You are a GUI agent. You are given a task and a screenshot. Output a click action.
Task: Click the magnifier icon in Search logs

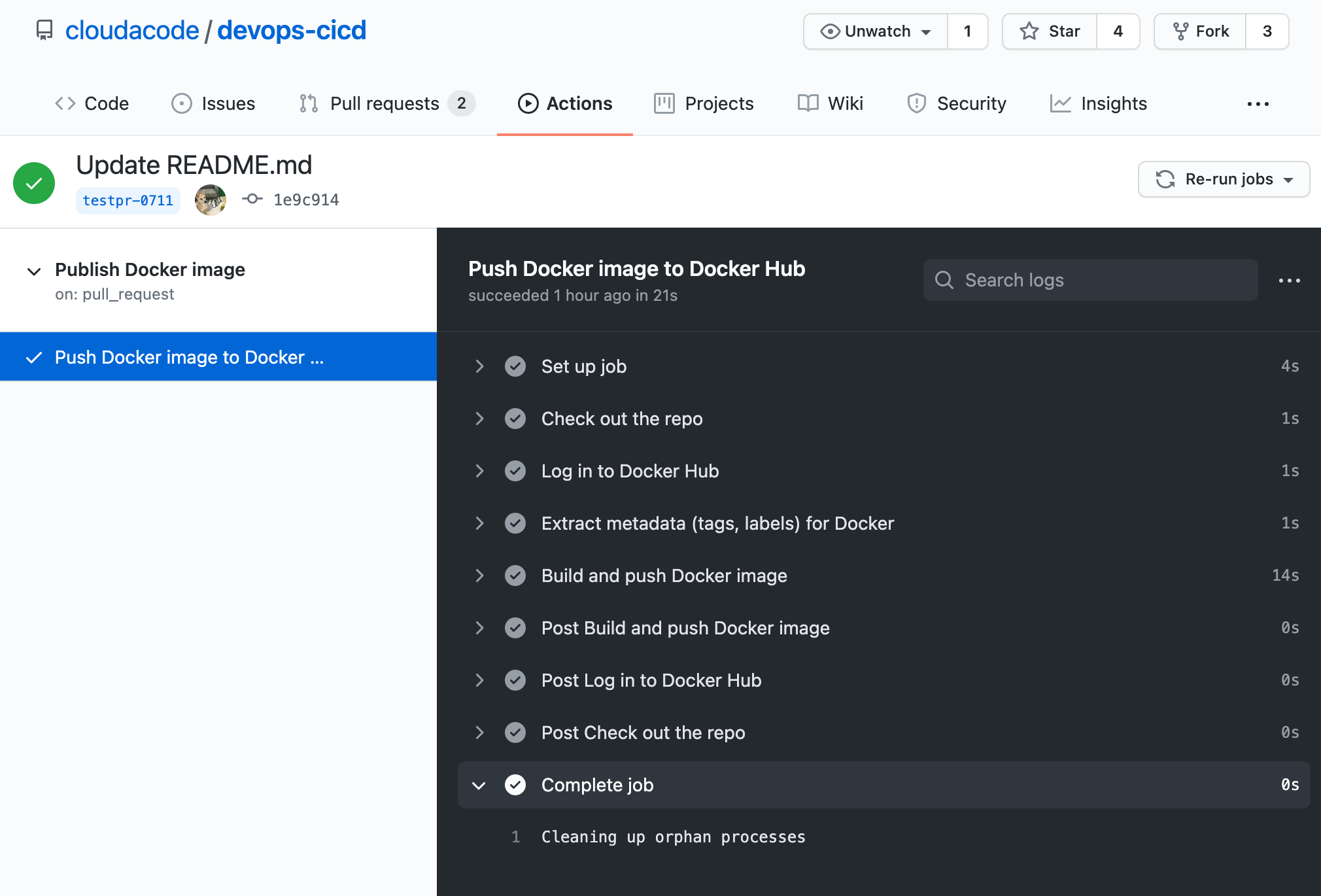(944, 280)
